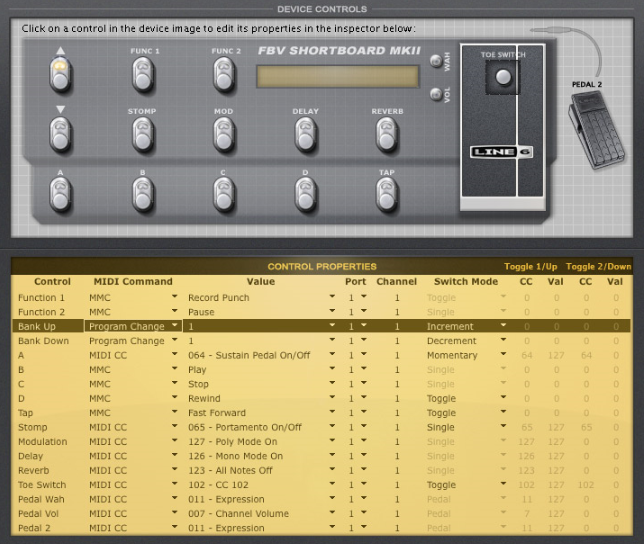This screenshot has width=644, height=544.
Task: Select the DELAY footswitch
Action: [x=306, y=135]
